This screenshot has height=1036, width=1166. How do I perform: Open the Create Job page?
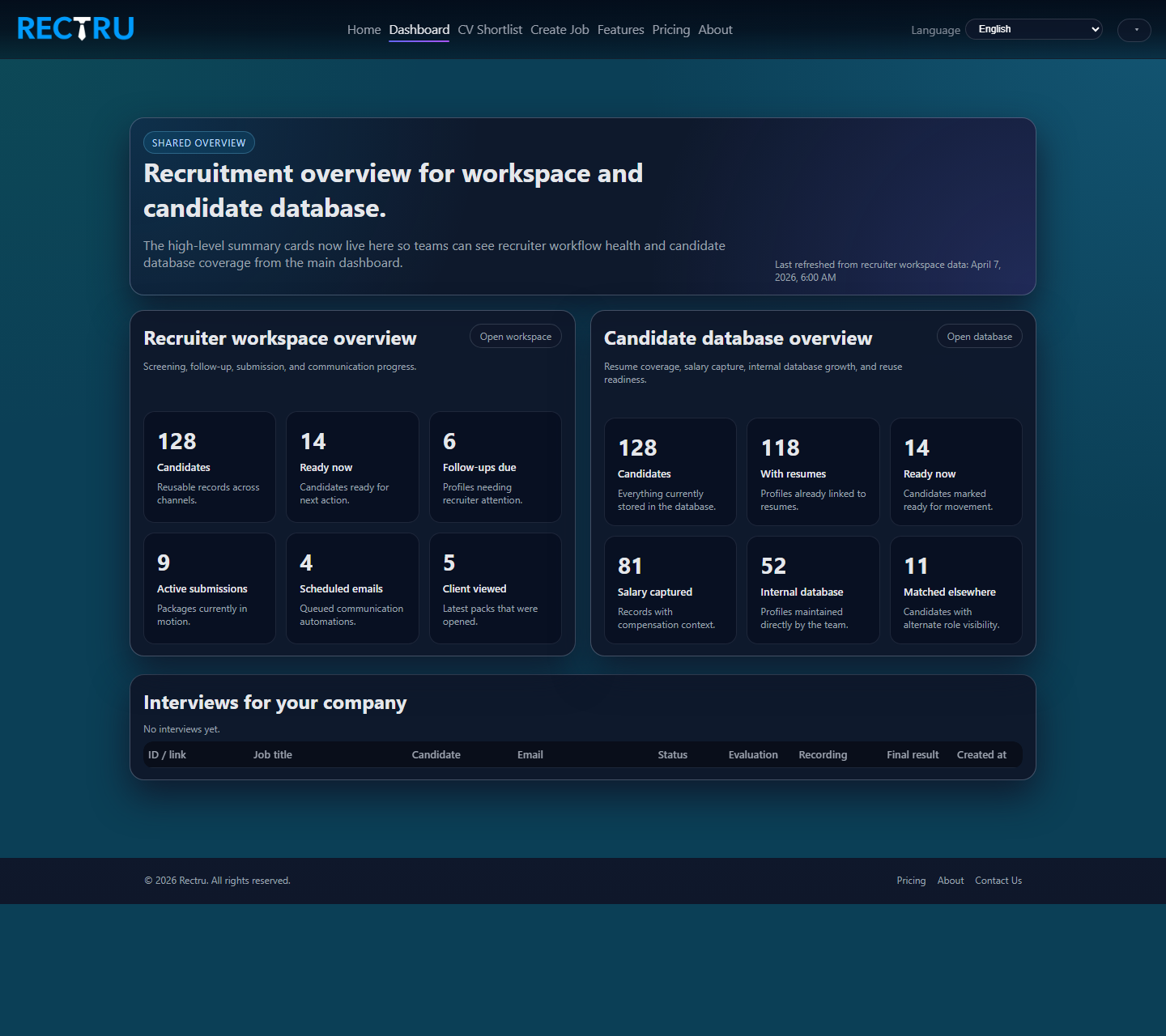560,29
